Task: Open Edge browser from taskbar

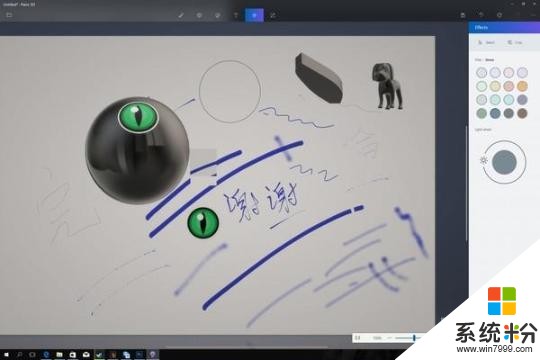Action: click(x=46, y=354)
